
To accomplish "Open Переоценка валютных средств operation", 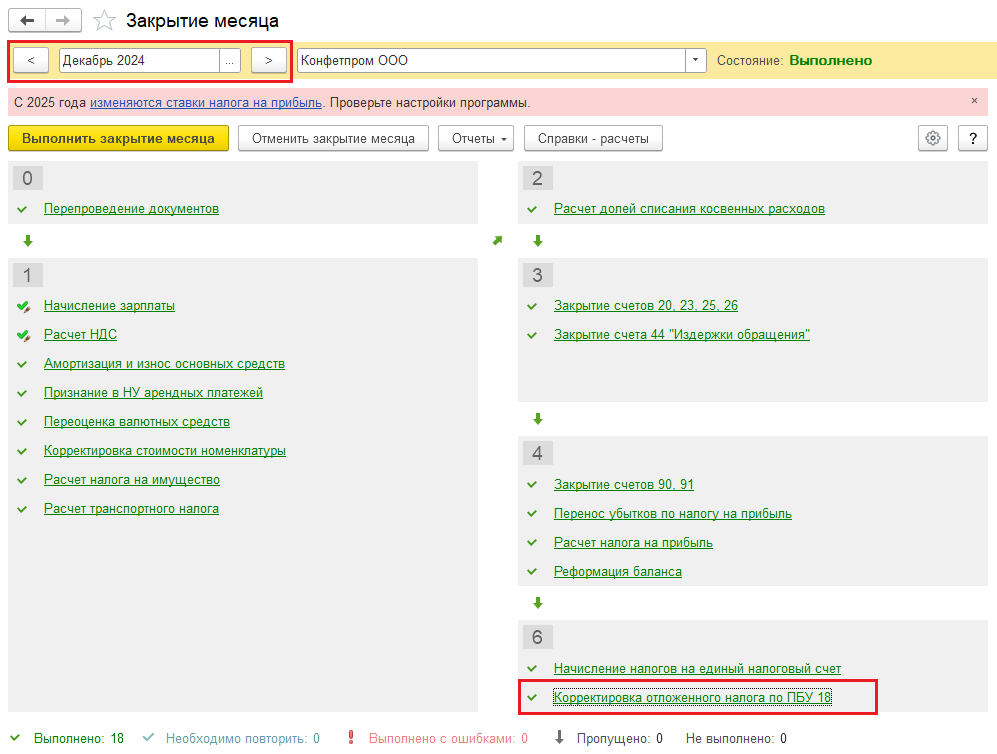I will click(x=137, y=422).
